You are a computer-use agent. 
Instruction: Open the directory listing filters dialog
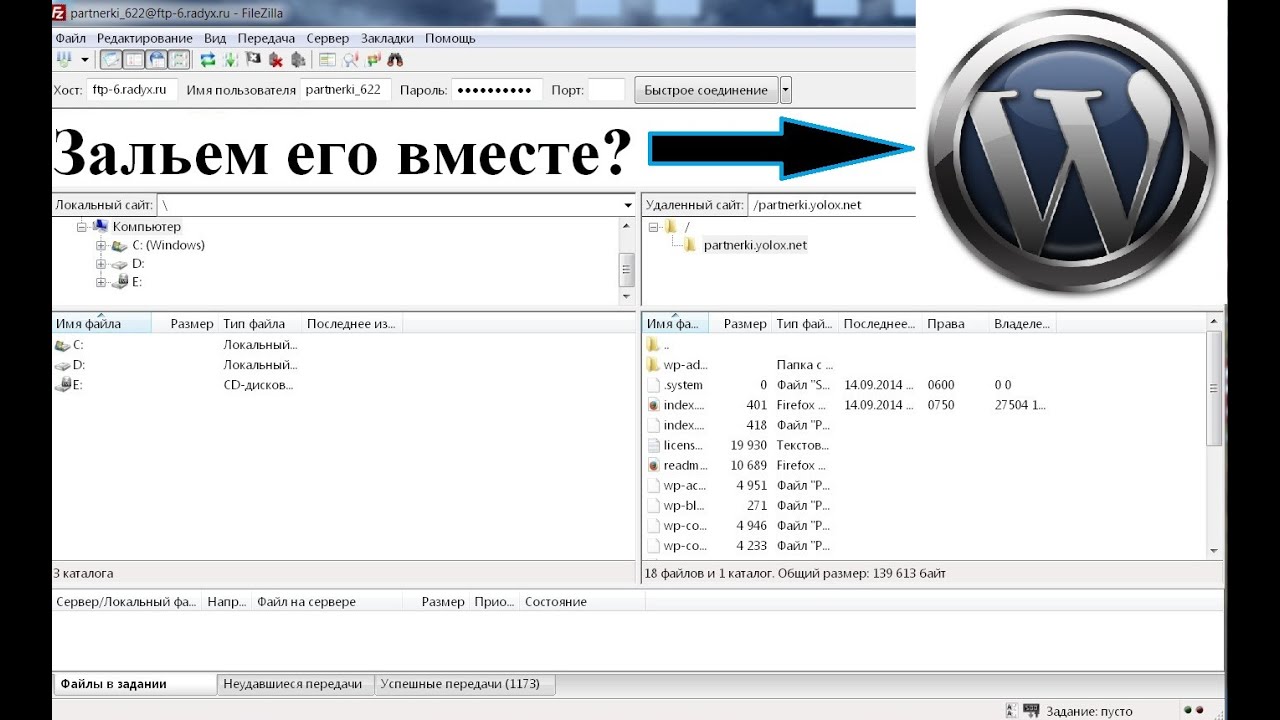coord(327,60)
